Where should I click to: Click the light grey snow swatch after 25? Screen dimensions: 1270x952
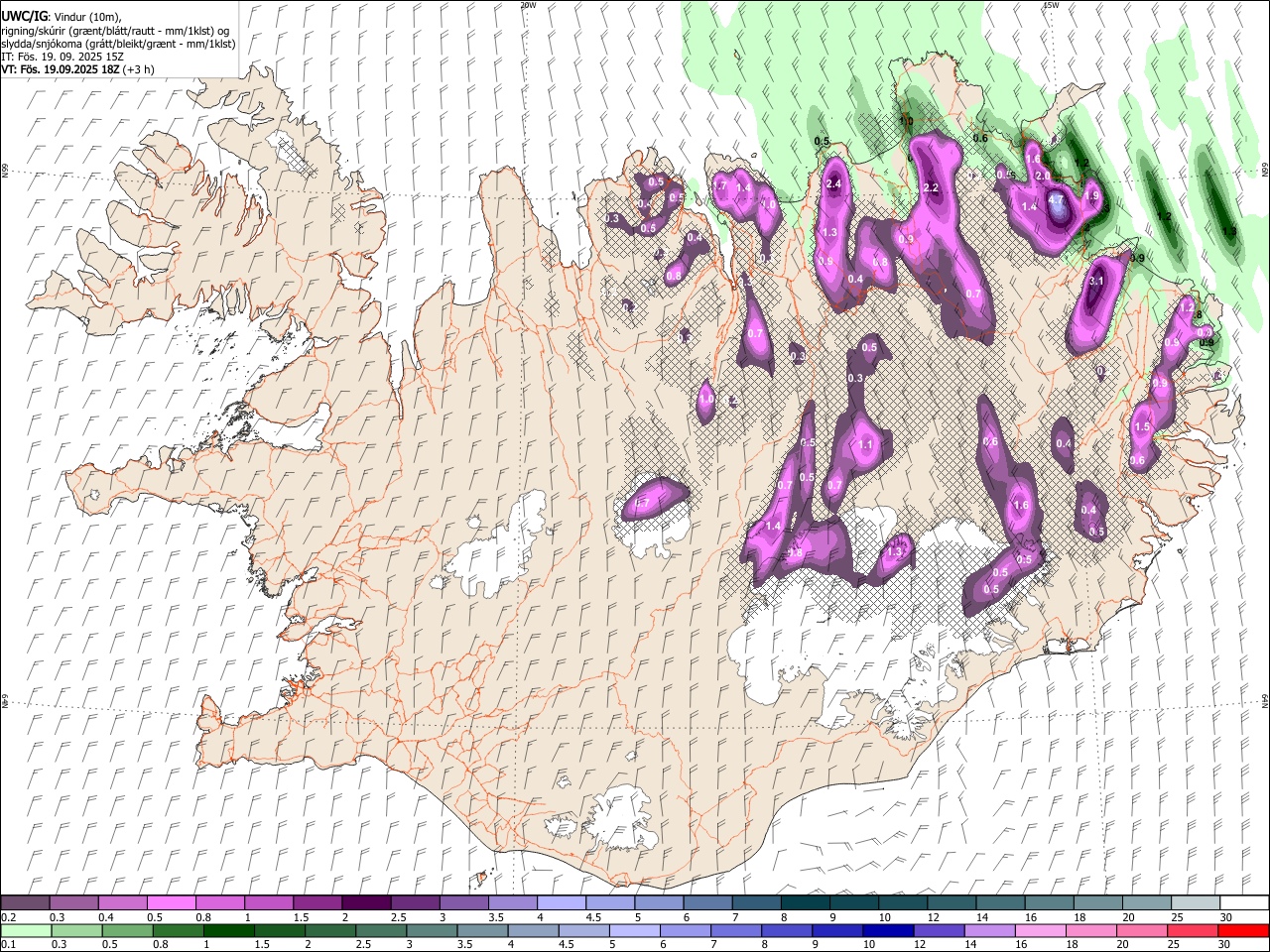tap(1196, 902)
